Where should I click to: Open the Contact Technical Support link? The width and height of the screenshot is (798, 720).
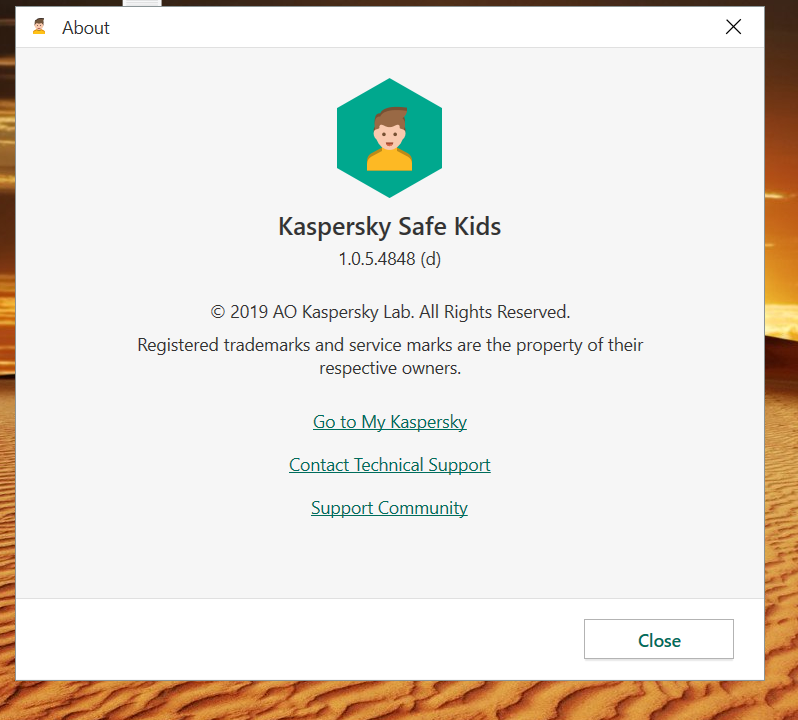coord(390,465)
